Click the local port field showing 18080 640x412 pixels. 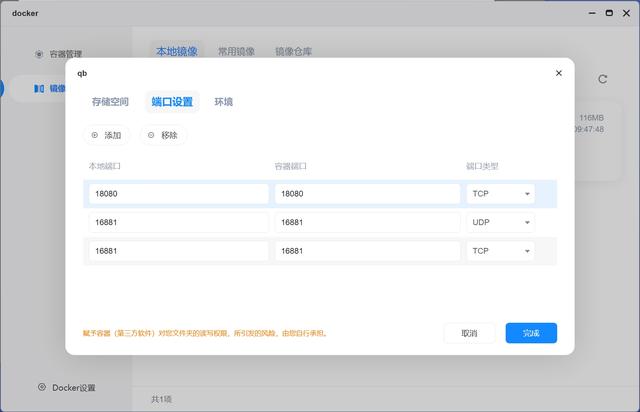point(179,194)
